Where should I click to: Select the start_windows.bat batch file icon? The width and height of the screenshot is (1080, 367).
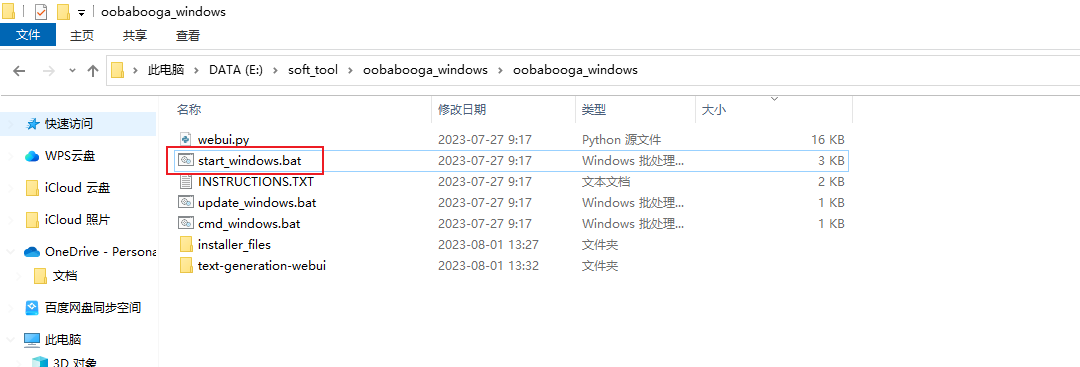(x=185, y=160)
